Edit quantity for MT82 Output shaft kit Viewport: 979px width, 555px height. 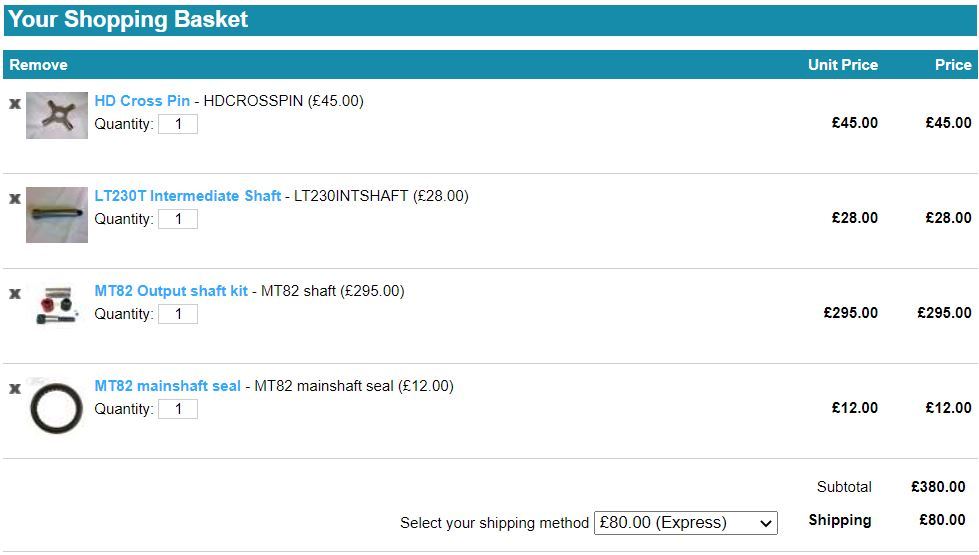[178, 313]
